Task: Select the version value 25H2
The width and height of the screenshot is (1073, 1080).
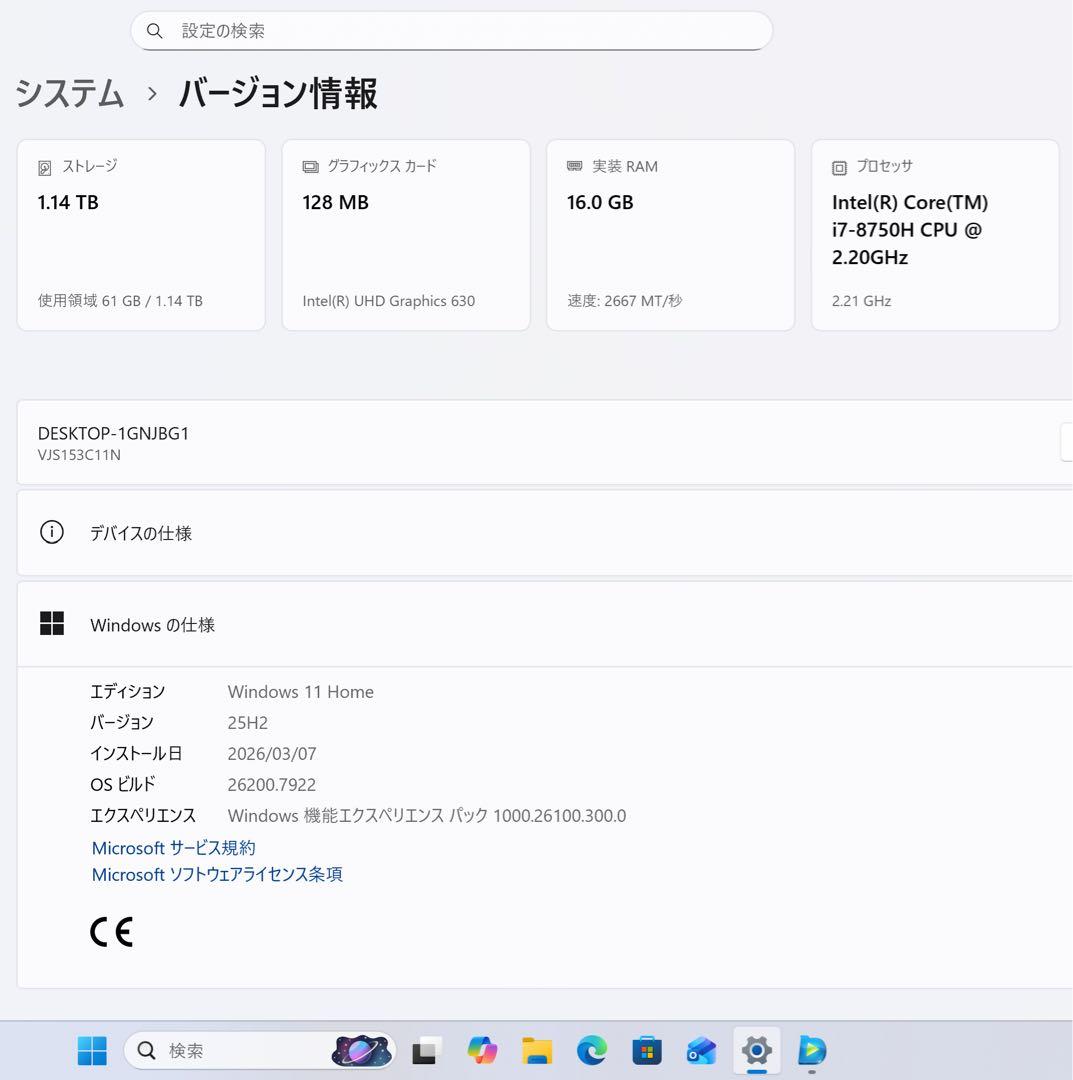Action: (247, 723)
